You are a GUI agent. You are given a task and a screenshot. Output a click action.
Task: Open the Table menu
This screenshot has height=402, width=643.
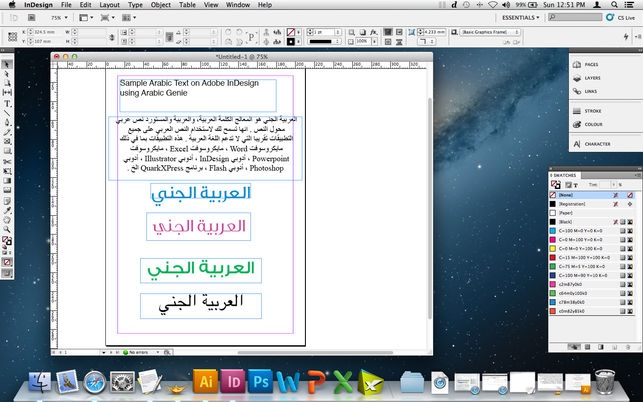[x=187, y=5]
